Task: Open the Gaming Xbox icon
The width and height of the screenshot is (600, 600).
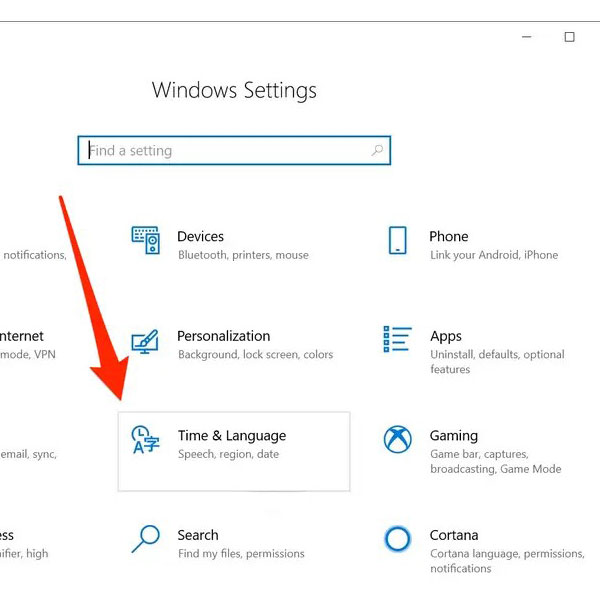Action: [x=398, y=439]
